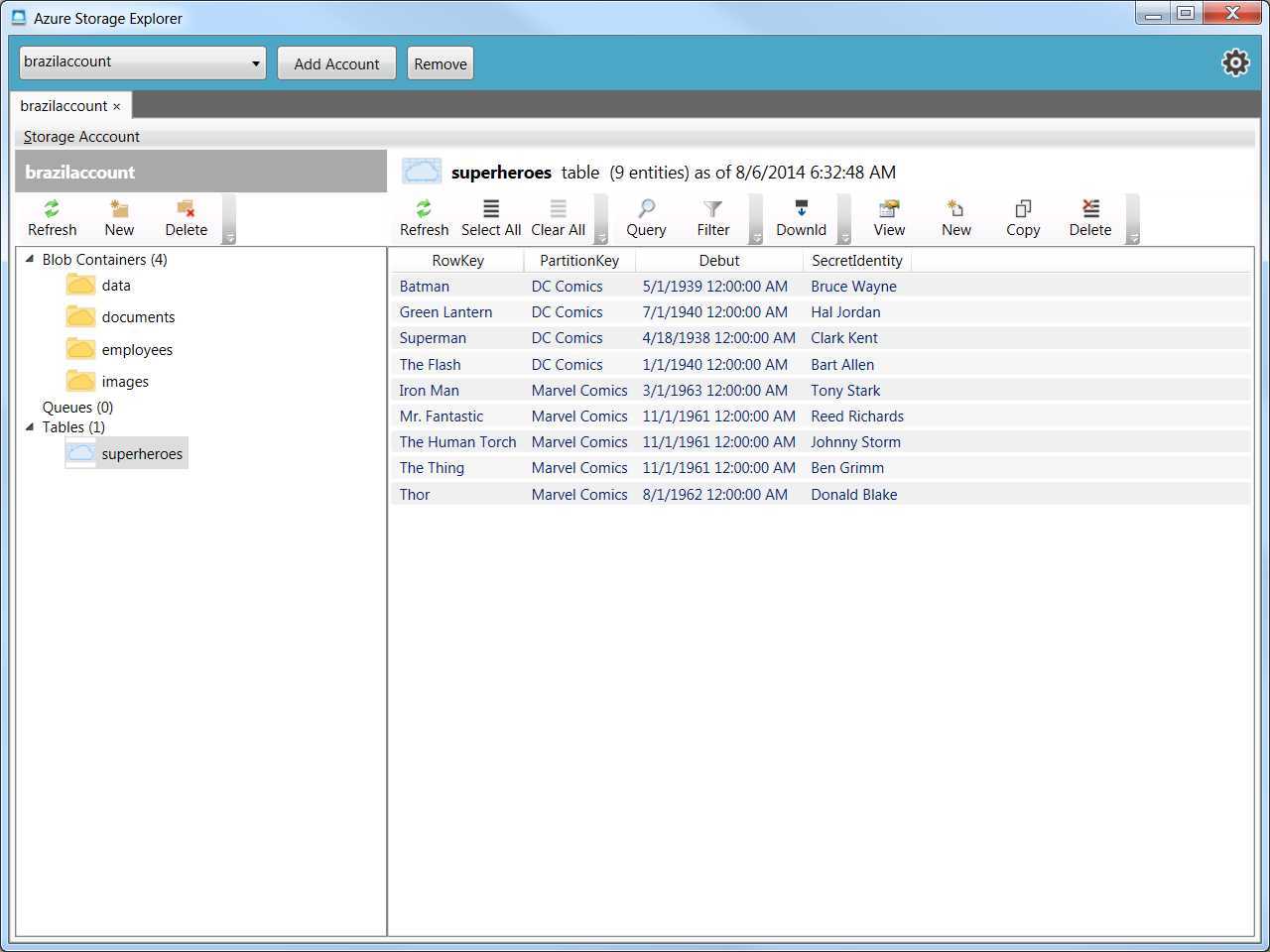Image resolution: width=1270 pixels, height=952 pixels.
Task: Open overflow arrow after Downld
Action: [844, 237]
